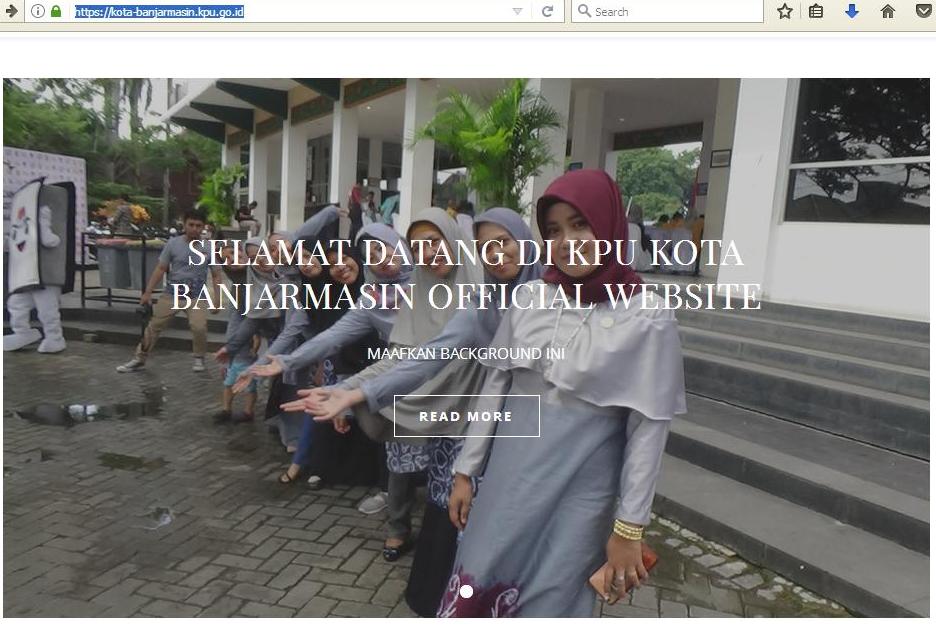The height and width of the screenshot is (629, 936).
Task: Click the MAAFKAN BACKGROUND INI caption
Action: pyautogui.click(x=466, y=353)
